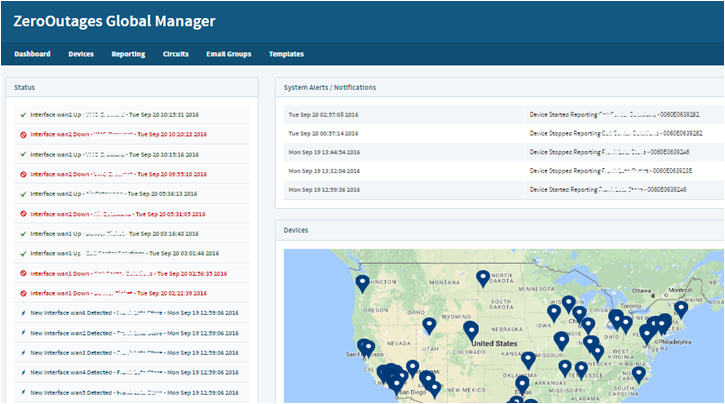
Task: Click alert timestamp Mon Sep 19 13:32:04 2016
Action: click(x=324, y=171)
